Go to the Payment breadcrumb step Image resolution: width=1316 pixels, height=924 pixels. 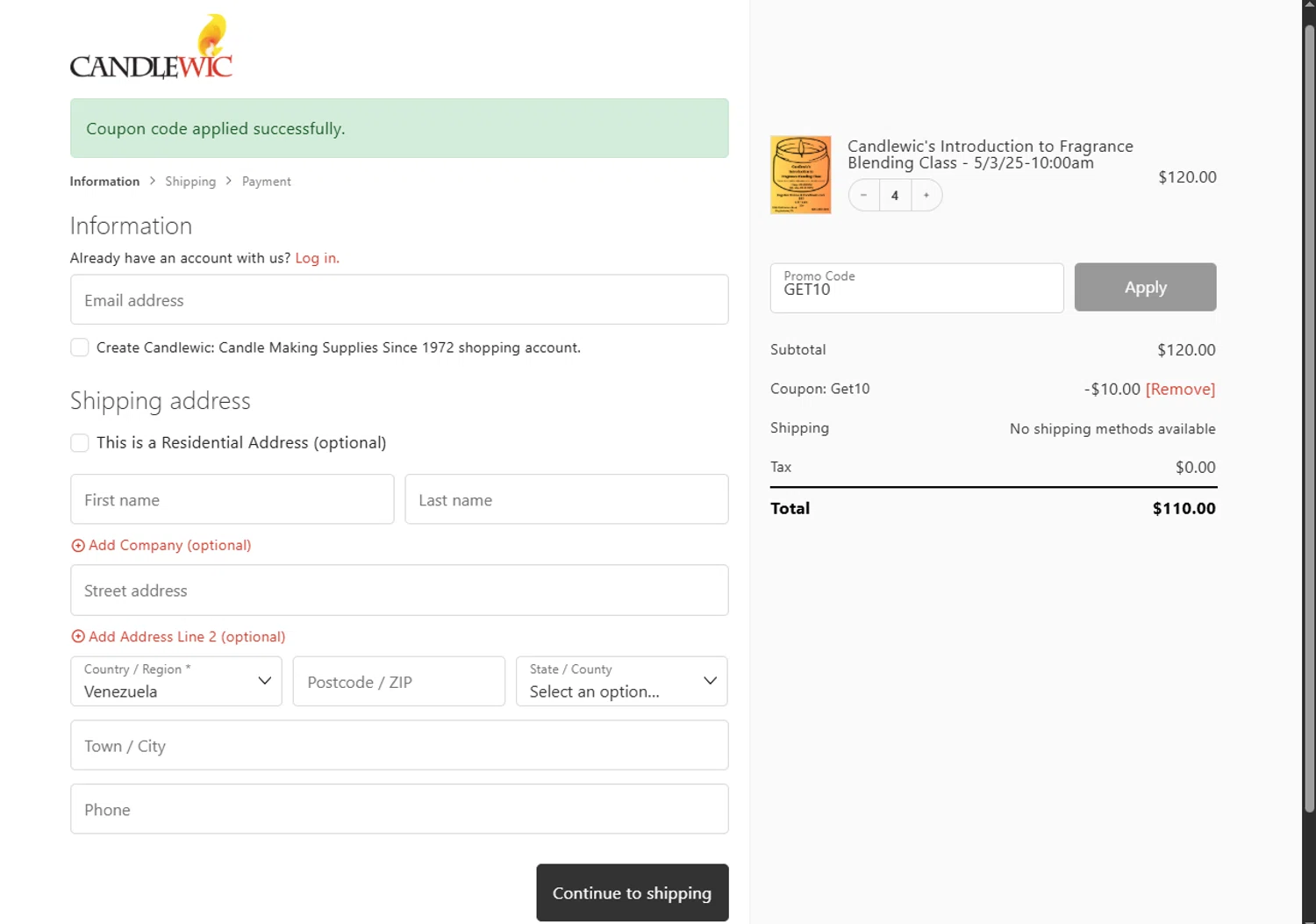click(x=267, y=182)
